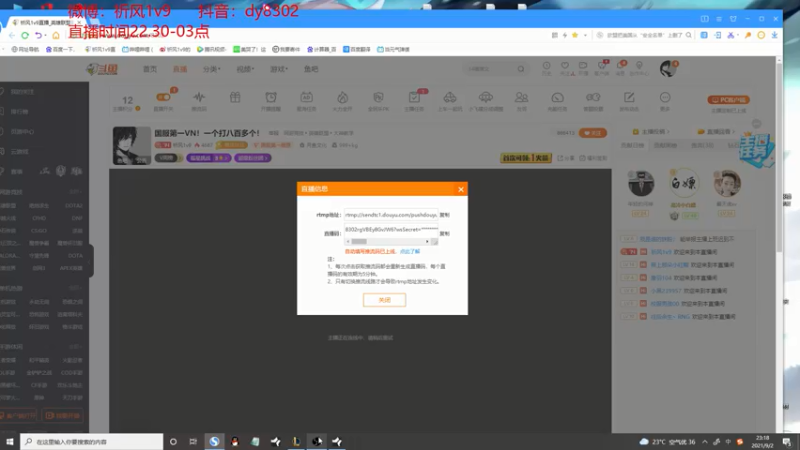Image resolution: width=800 pixels, height=450 pixels.
Task: Copy the rtmp address via 复制
Action: coord(445,215)
